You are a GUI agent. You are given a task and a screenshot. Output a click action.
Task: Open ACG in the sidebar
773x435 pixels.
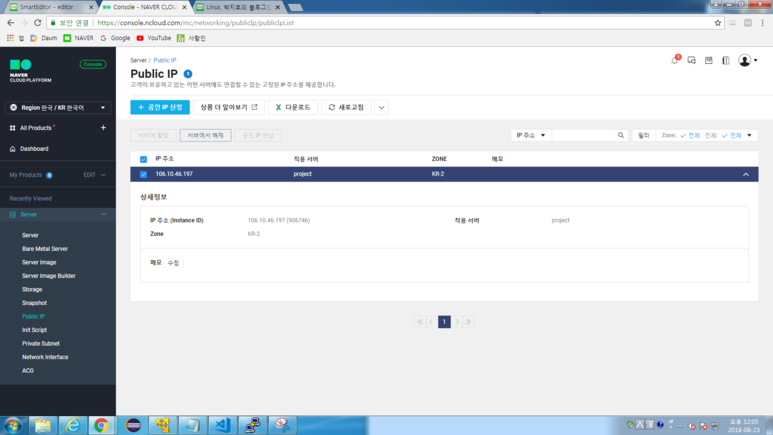[28, 370]
